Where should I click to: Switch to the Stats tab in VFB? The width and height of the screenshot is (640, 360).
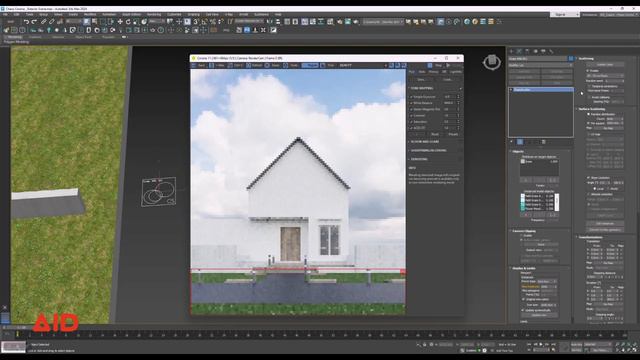pyautogui.click(x=422, y=71)
